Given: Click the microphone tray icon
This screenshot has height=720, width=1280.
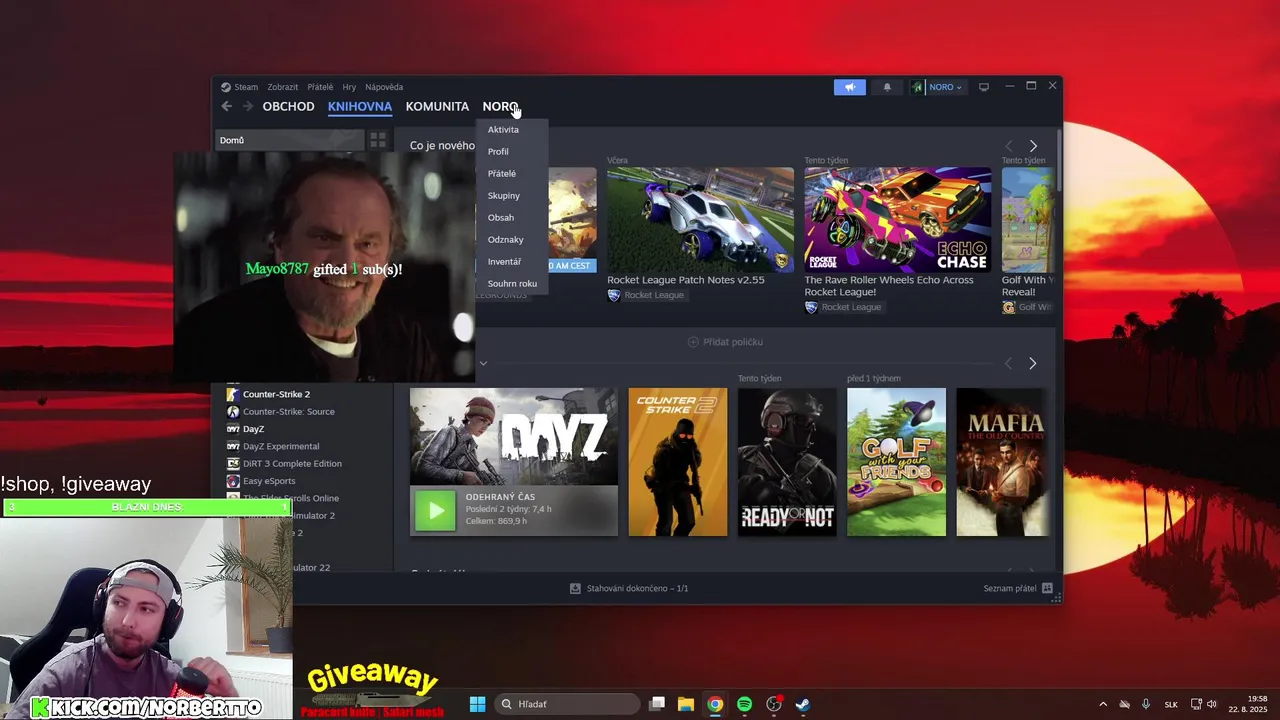Looking at the screenshot, I should tap(1146, 704).
